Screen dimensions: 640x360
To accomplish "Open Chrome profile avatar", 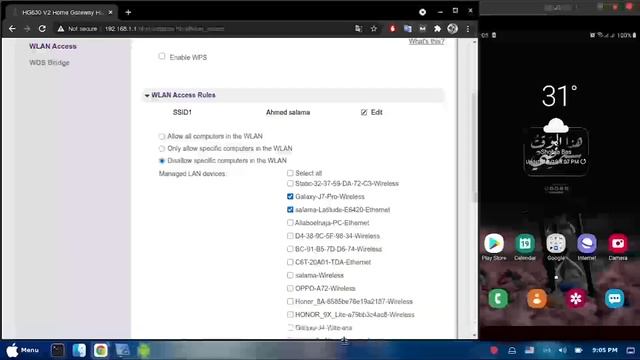I will [x=452, y=29].
